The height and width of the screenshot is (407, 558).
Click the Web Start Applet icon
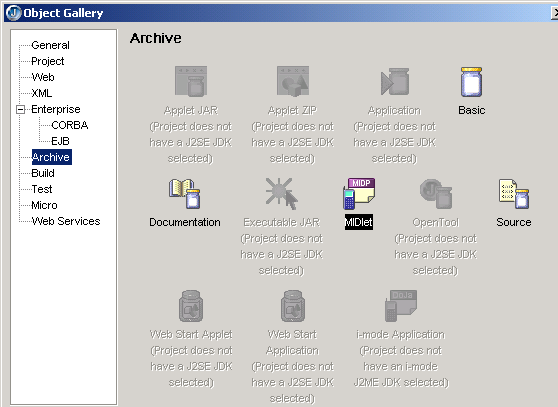(x=191, y=306)
